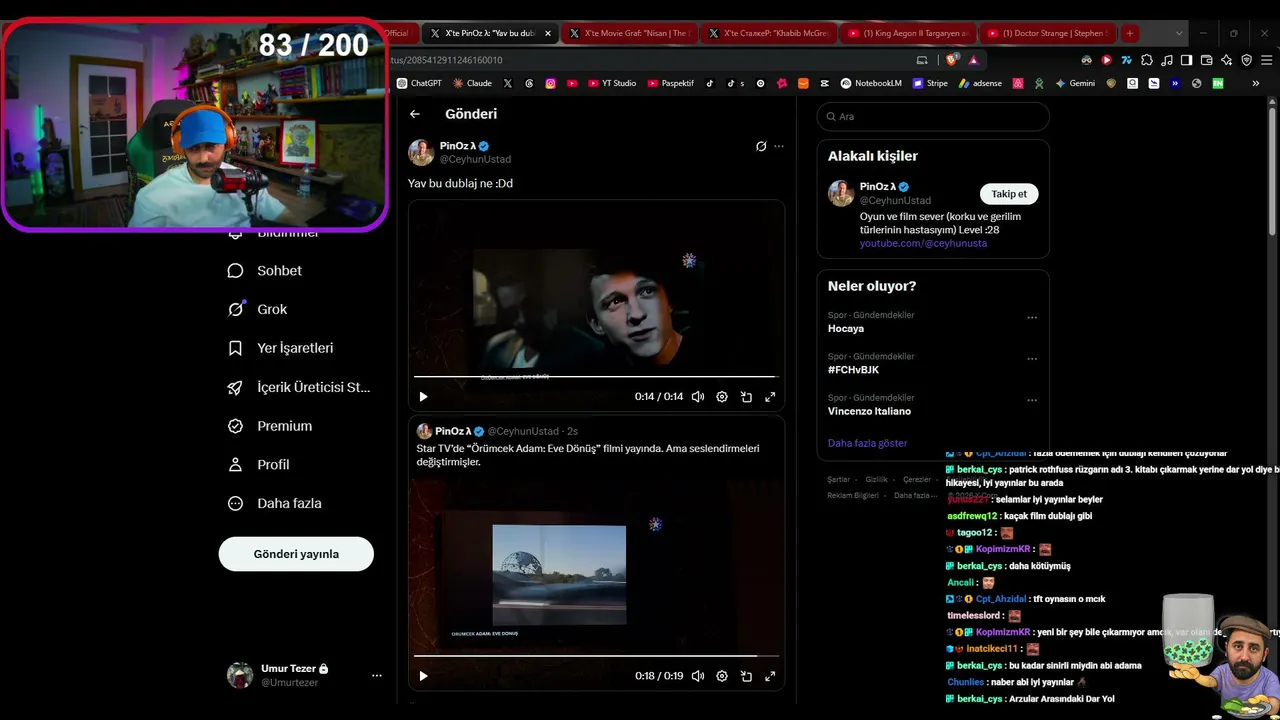Viewport: 1280px width, 720px height.
Task: Open adsense bookmark
Action: coord(980,83)
